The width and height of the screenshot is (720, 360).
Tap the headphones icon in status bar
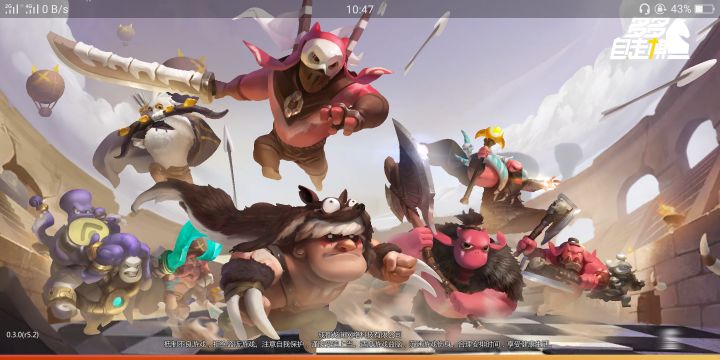[644, 9]
